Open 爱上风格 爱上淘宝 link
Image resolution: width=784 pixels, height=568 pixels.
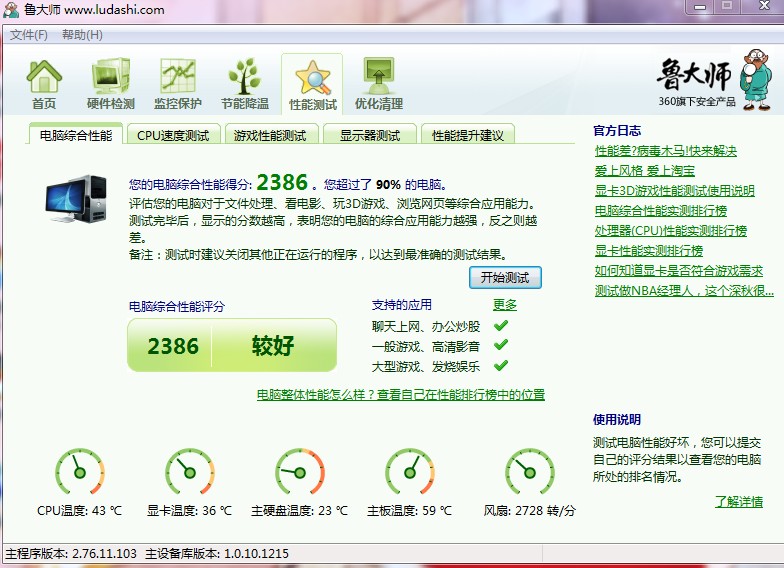[644, 170]
